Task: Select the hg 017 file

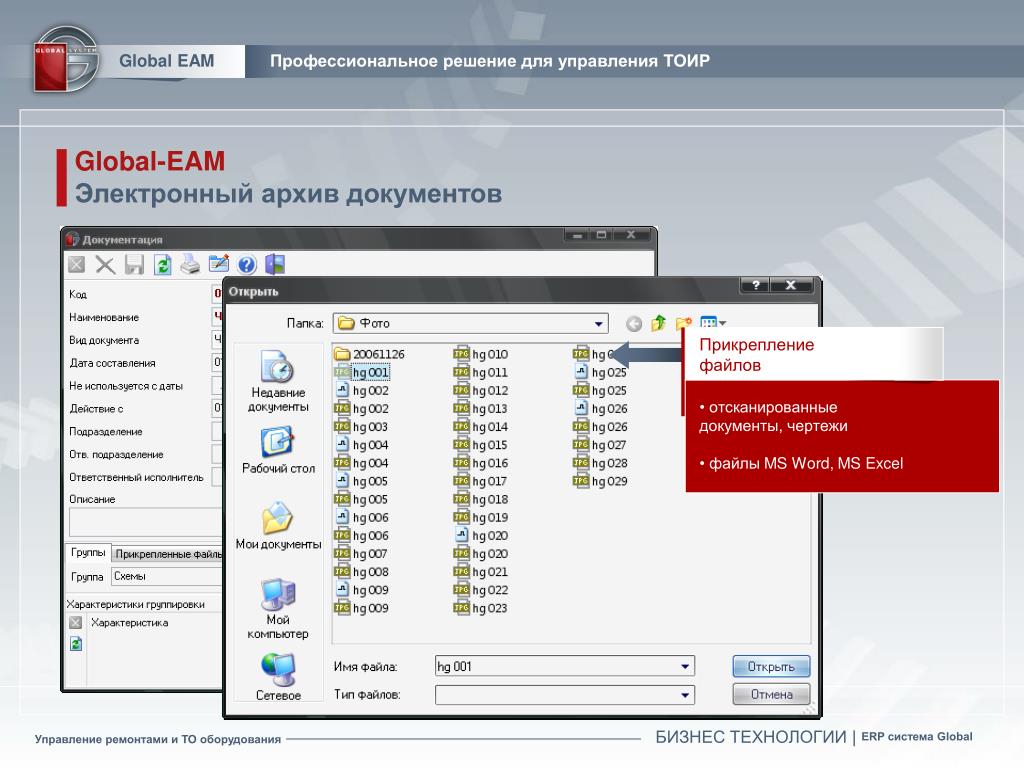Action: point(481,481)
